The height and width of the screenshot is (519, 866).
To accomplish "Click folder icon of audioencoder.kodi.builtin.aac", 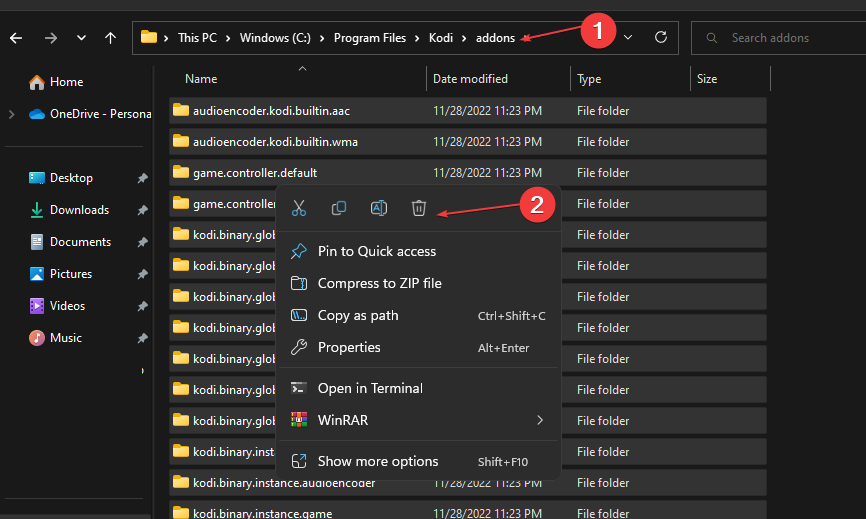I will (181, 110).
